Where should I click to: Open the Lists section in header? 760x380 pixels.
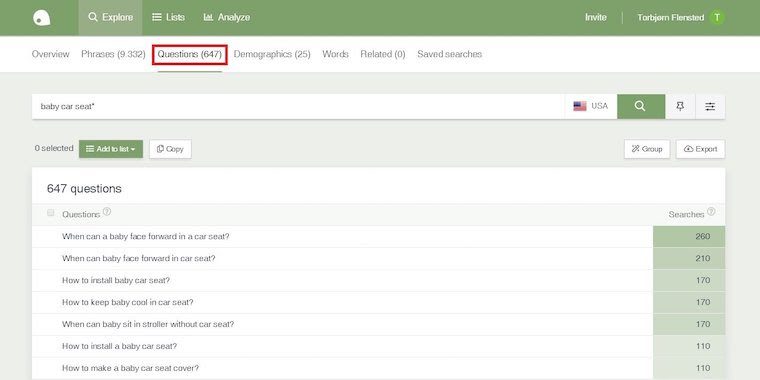pyautogui.click(x=168, y=17)
